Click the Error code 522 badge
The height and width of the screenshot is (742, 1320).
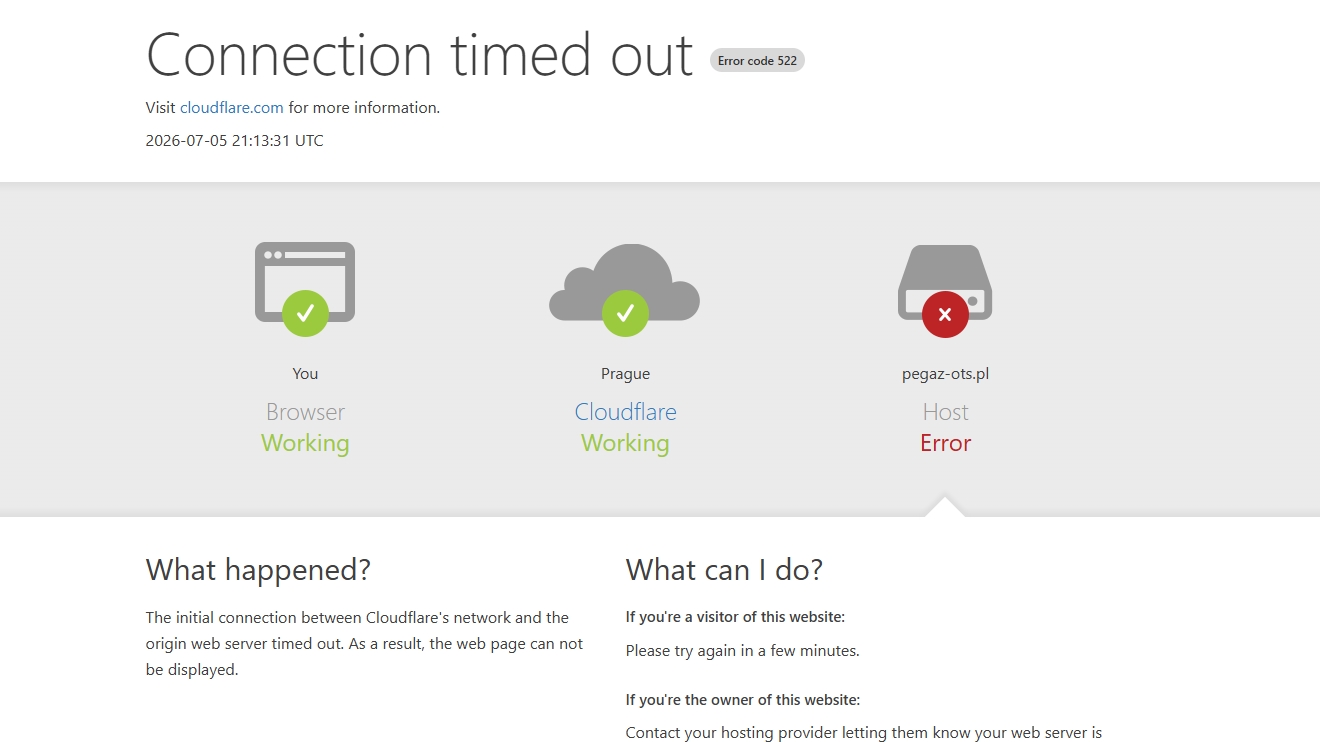point(757,61)
